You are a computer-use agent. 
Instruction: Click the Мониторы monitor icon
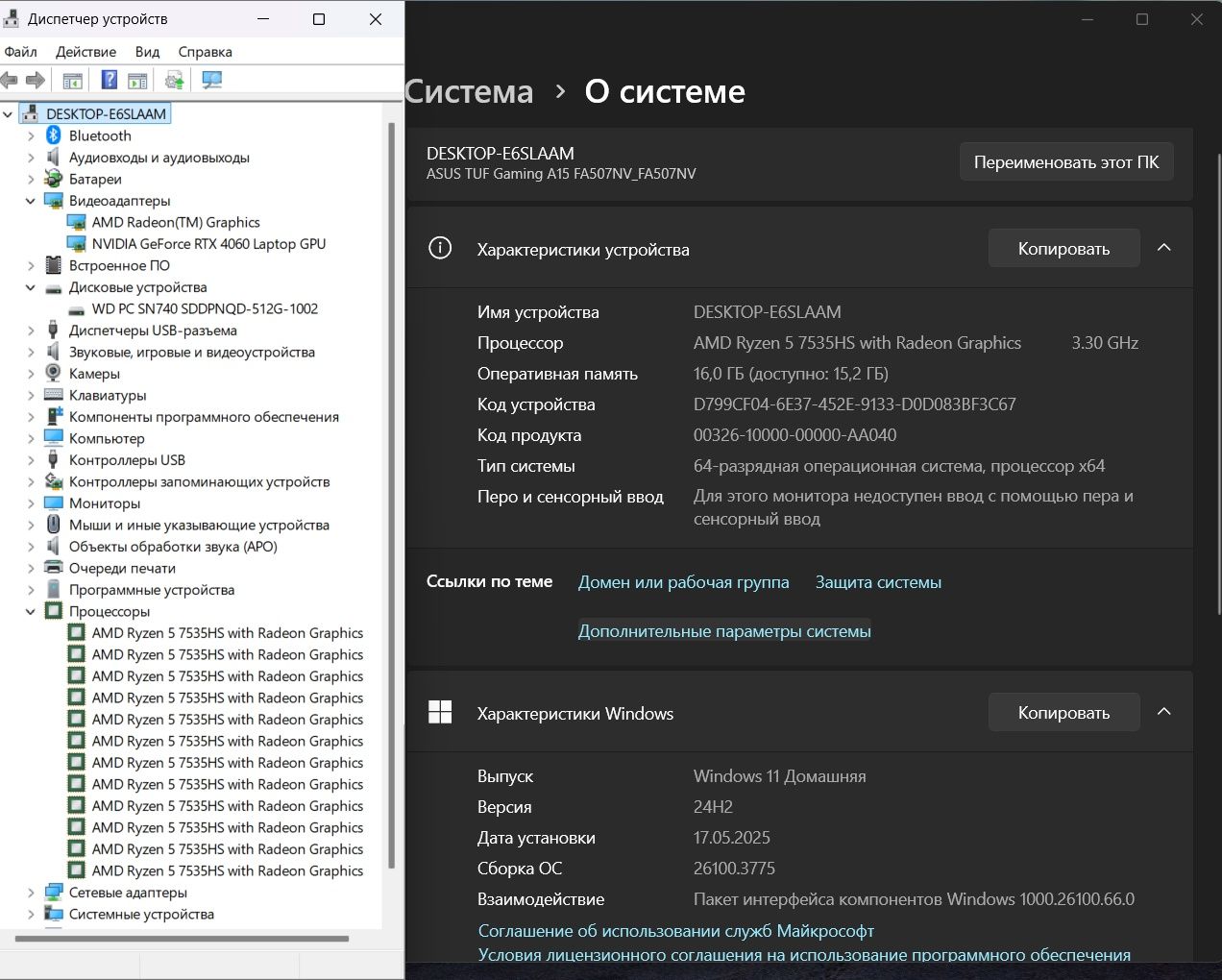pos(54,503)
